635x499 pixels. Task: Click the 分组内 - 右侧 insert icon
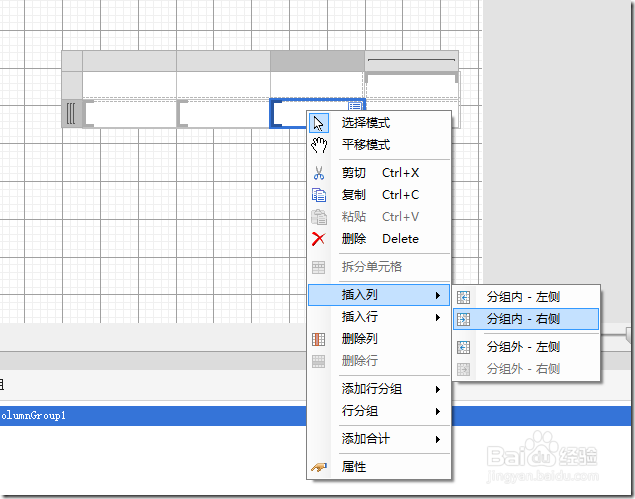click(x=463, y=319)
